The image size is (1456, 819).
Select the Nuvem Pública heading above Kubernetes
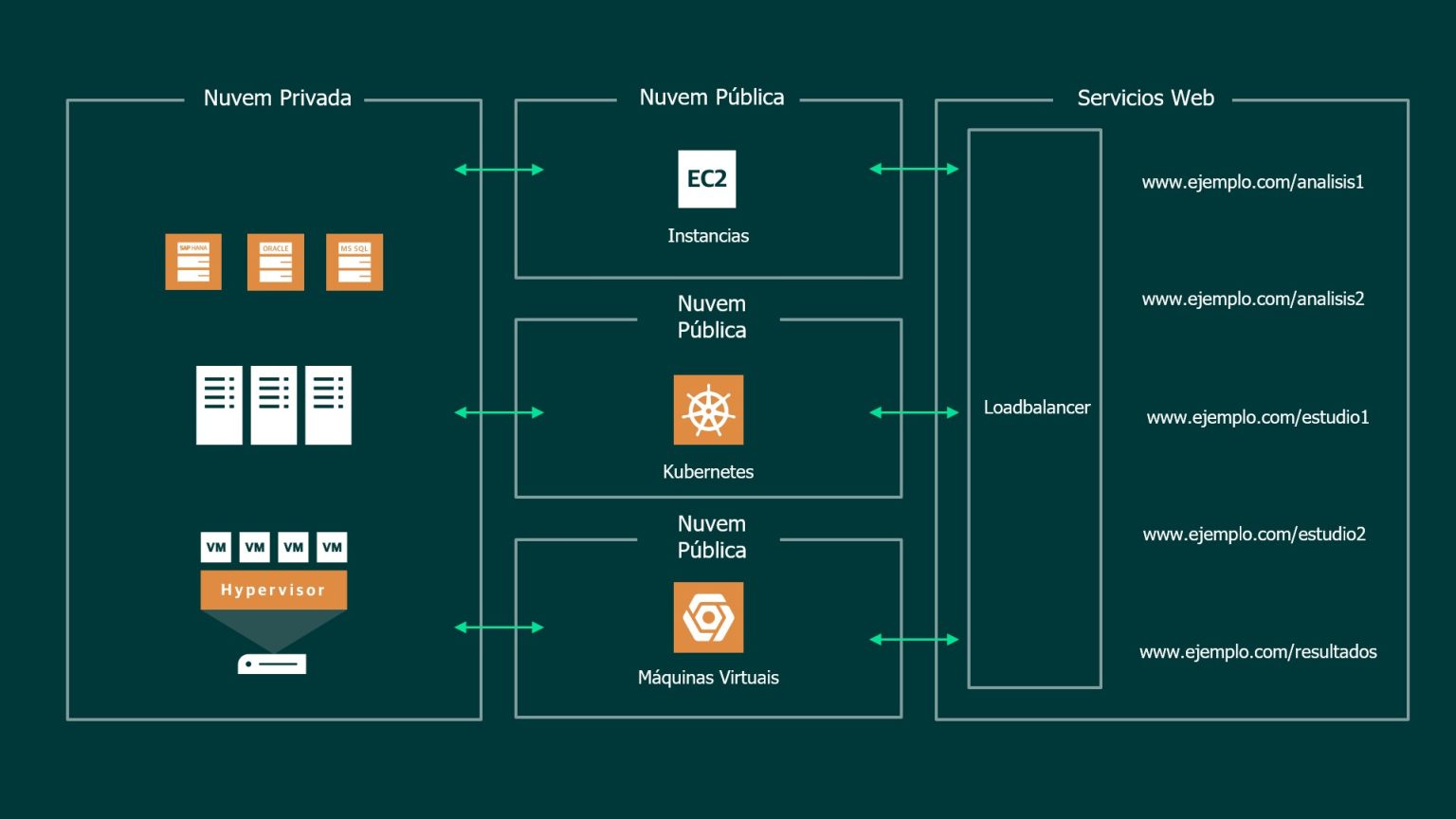coord(712,317)
